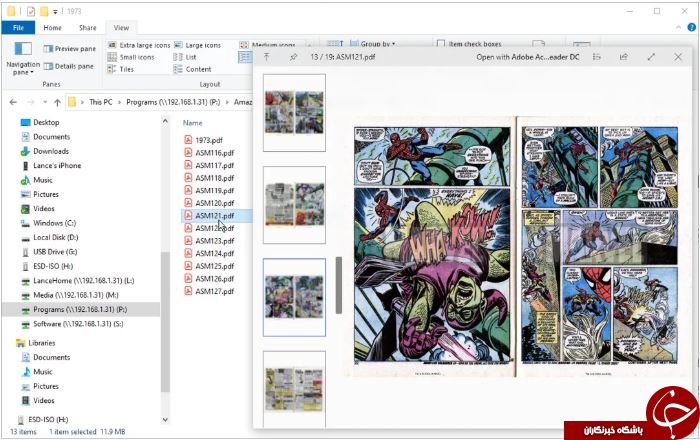This screenshot has height=440, width=700.
Task: Collapse the ribbon chevron
Action: [679, 28]
